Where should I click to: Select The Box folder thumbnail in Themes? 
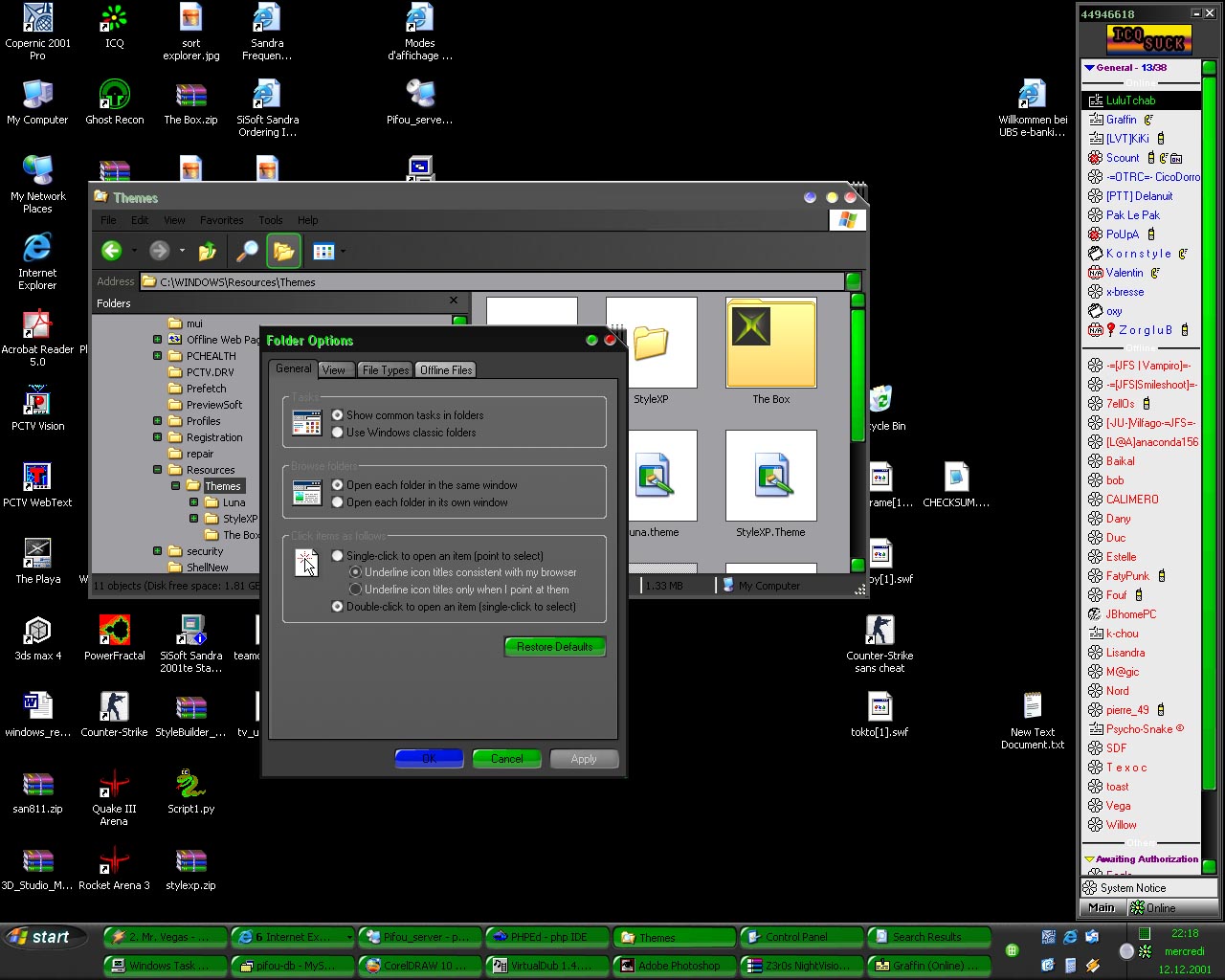[x=771, y=351]
